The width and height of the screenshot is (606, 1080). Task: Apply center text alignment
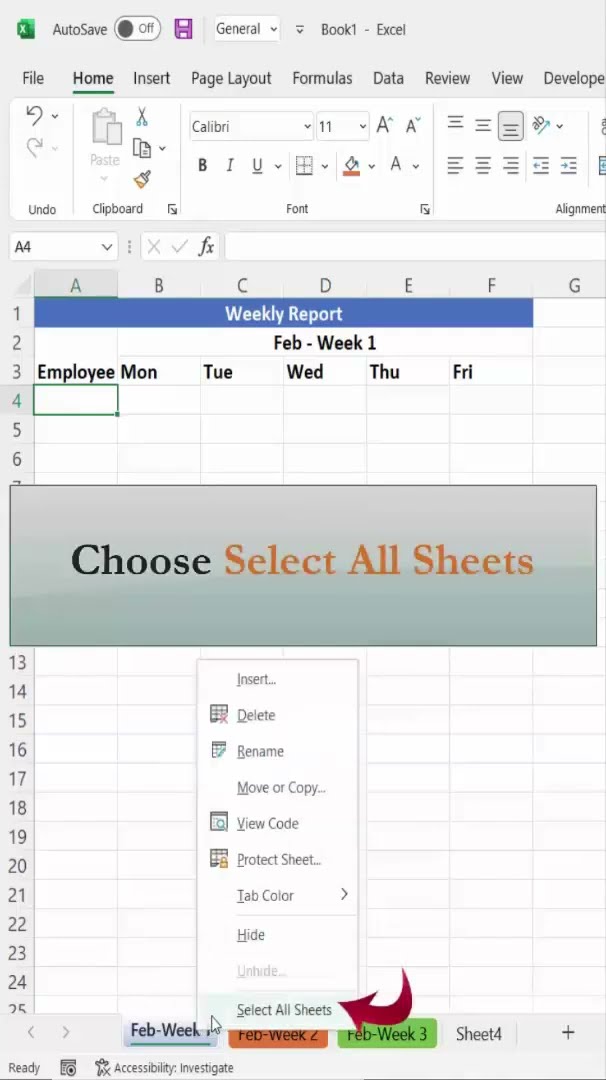point(483,165)
